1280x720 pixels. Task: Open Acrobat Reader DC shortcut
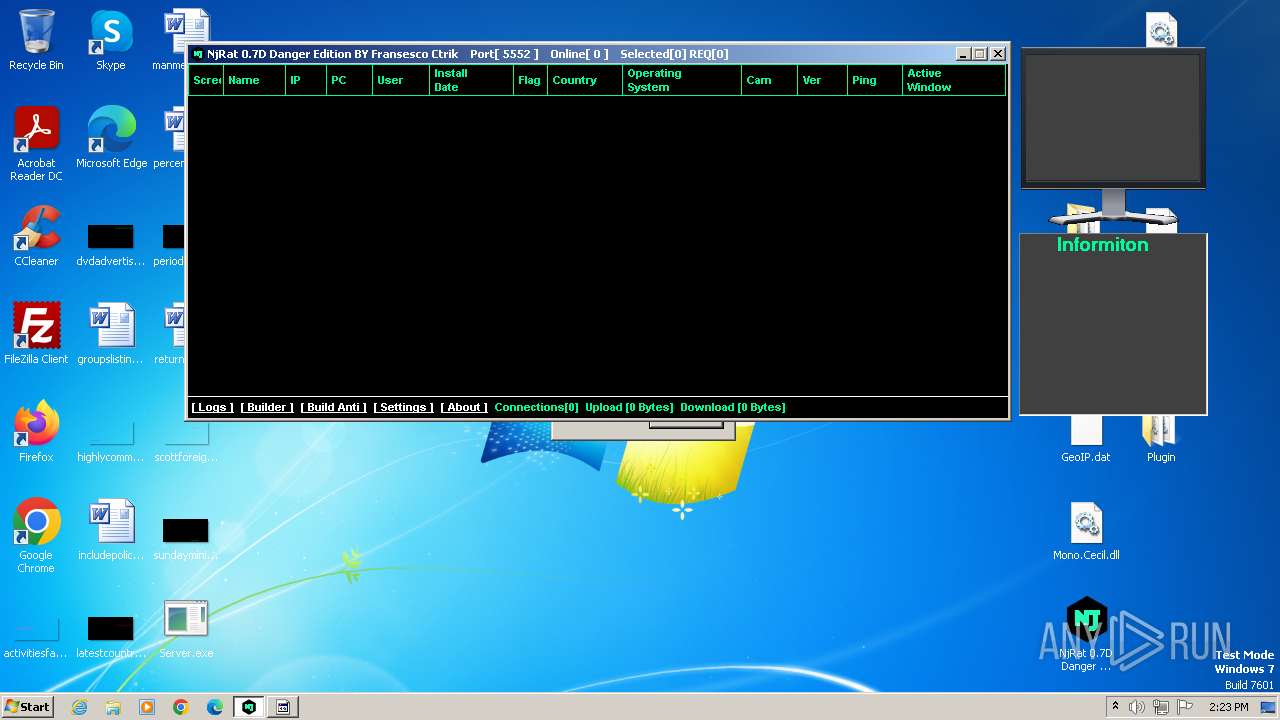[x=36, y=144]
